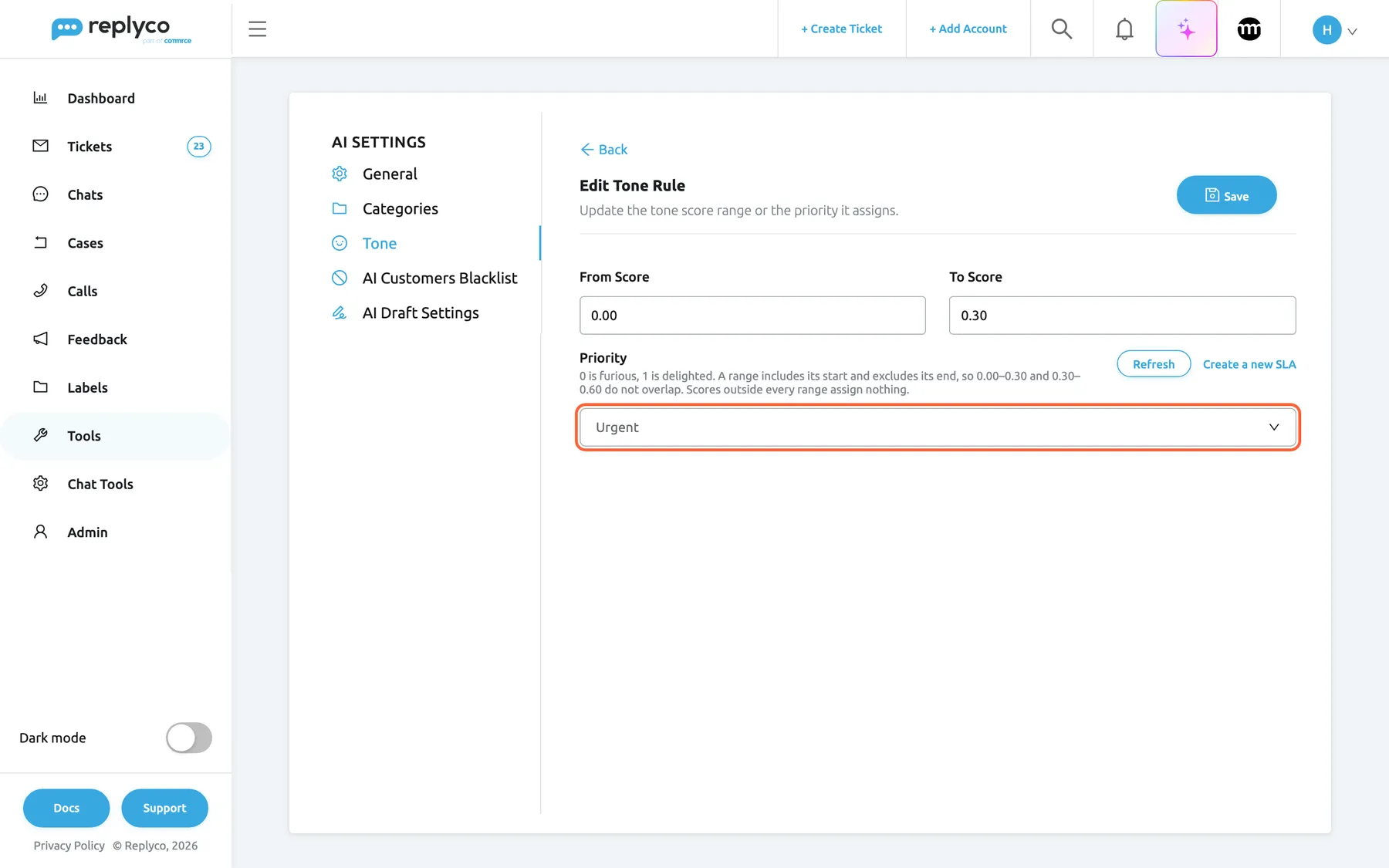Open the Docs button

(66, 808)
